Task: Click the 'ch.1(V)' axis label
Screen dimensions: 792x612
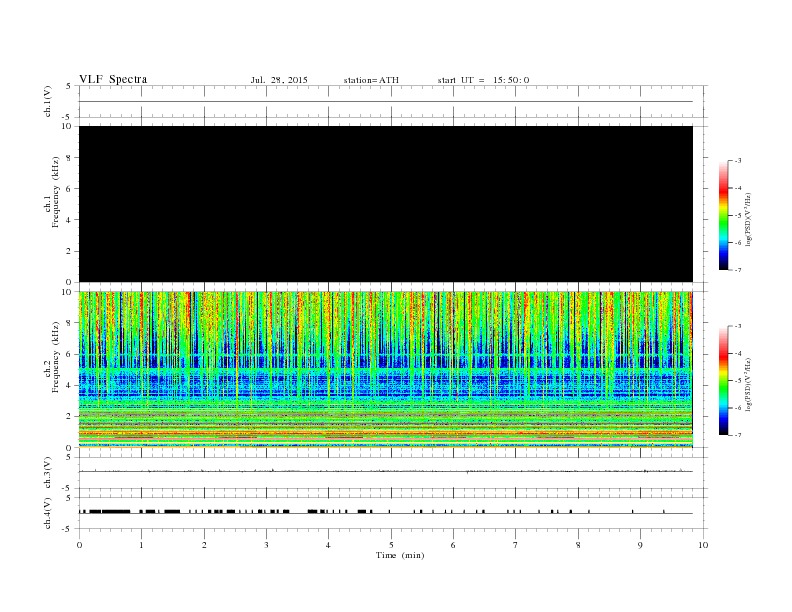Action: click(47, 101)
